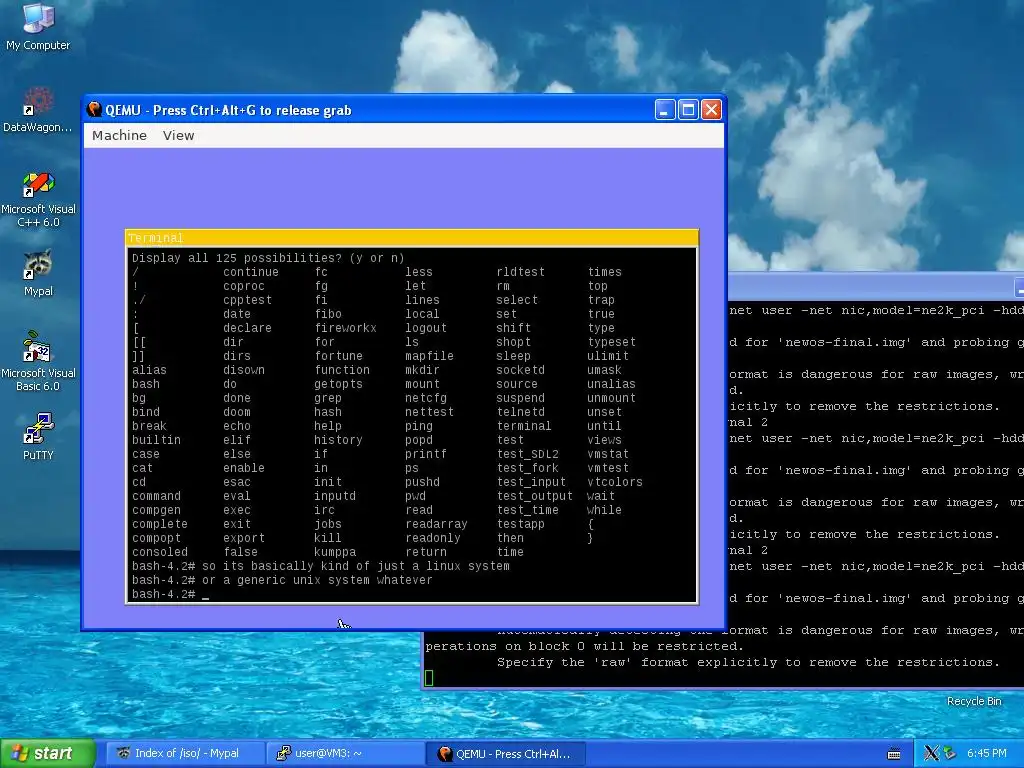
Task: Select the Recycle Bin label on desktop
Action: 974,701
